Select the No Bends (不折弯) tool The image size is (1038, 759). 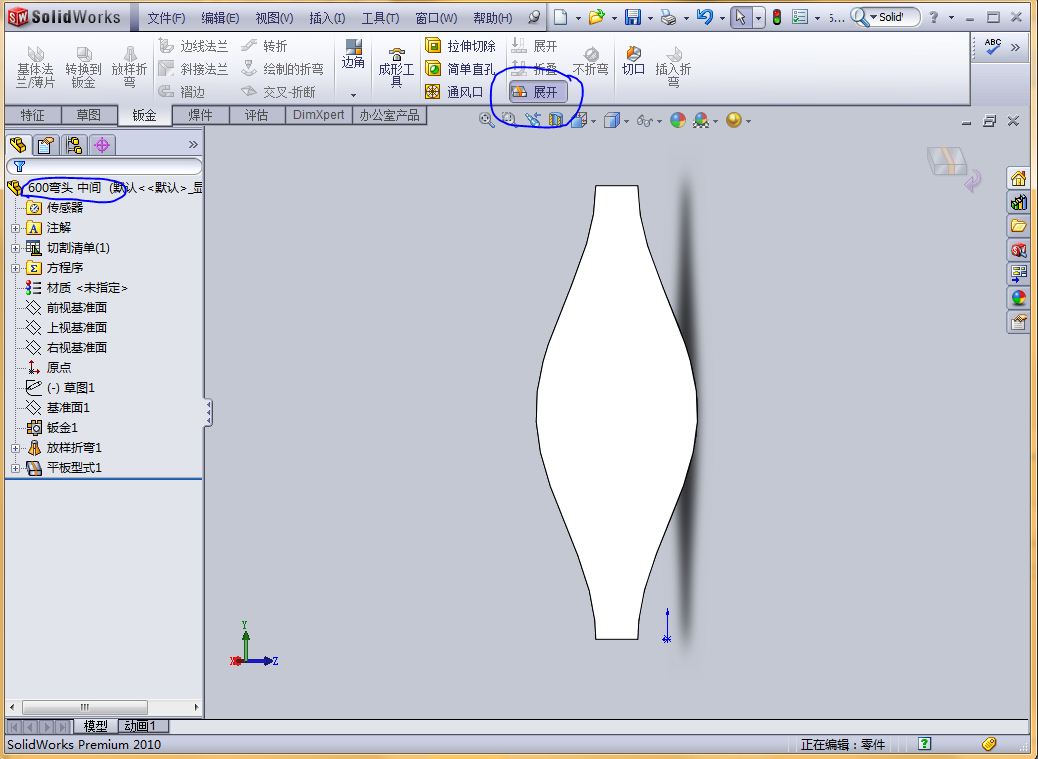(590, 62)
